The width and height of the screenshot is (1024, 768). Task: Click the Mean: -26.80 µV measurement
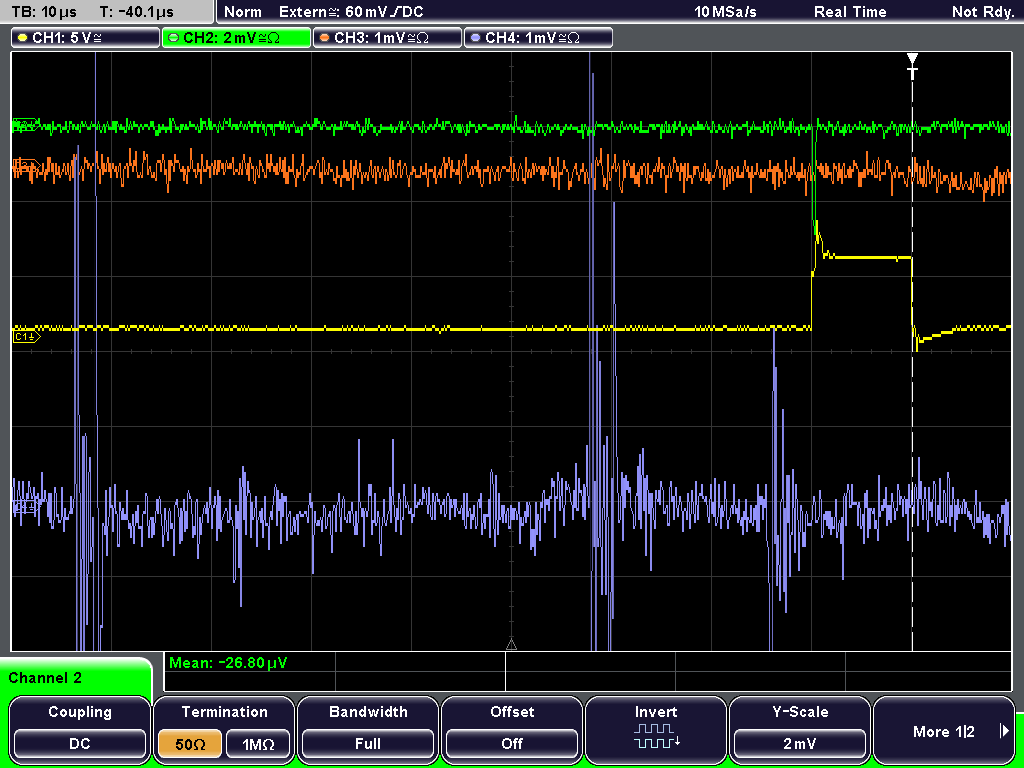[x=228, y=663]
